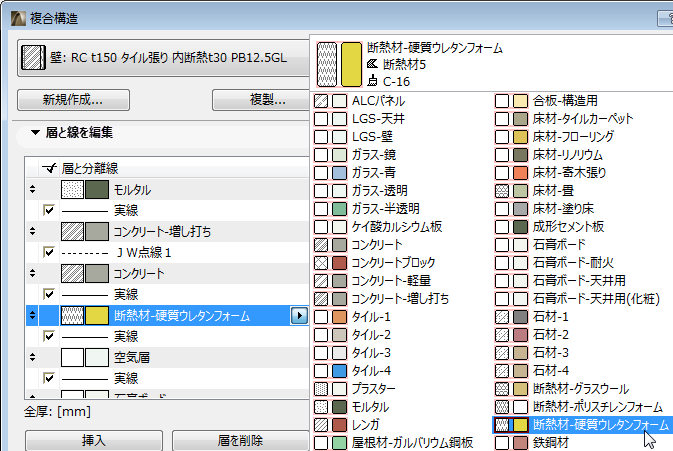Viewport: 673px width, 451px height.
Task: Click green color swatch of モルタル layer row
Action: pyautogui.click(x=97, y=190)
